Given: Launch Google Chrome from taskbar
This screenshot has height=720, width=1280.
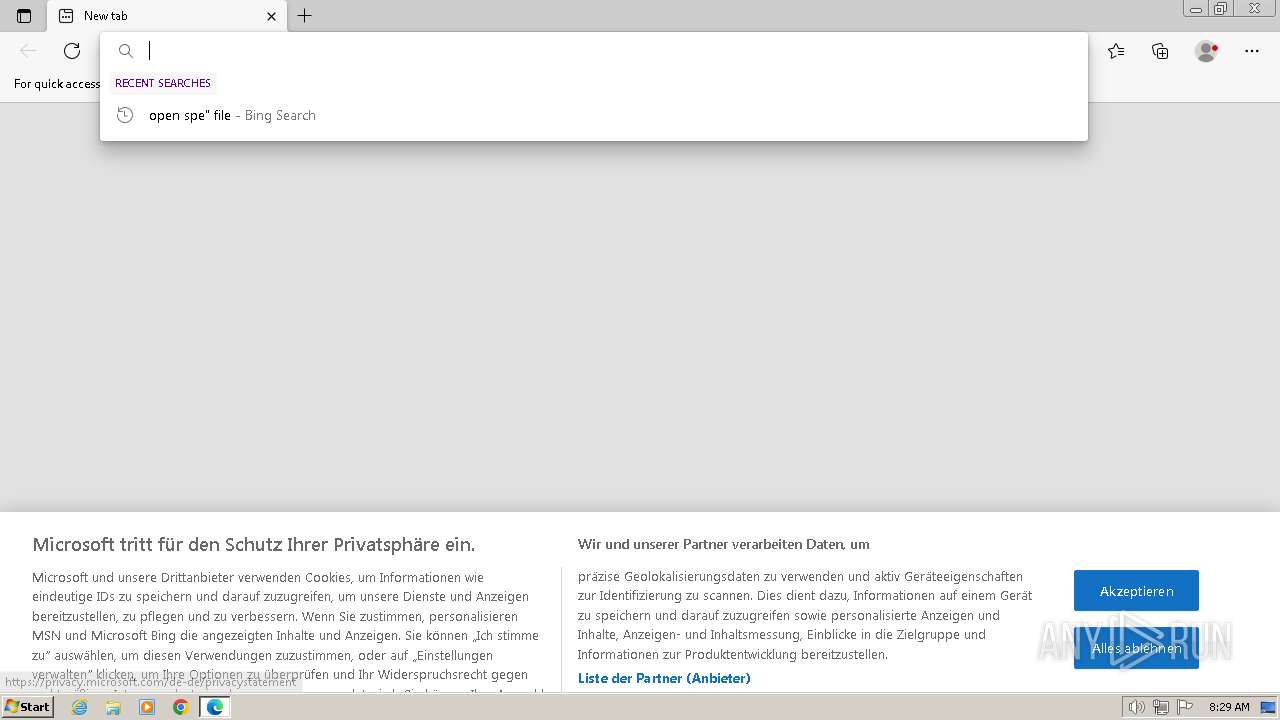Looking at the screenshot, I should point(180,707).
